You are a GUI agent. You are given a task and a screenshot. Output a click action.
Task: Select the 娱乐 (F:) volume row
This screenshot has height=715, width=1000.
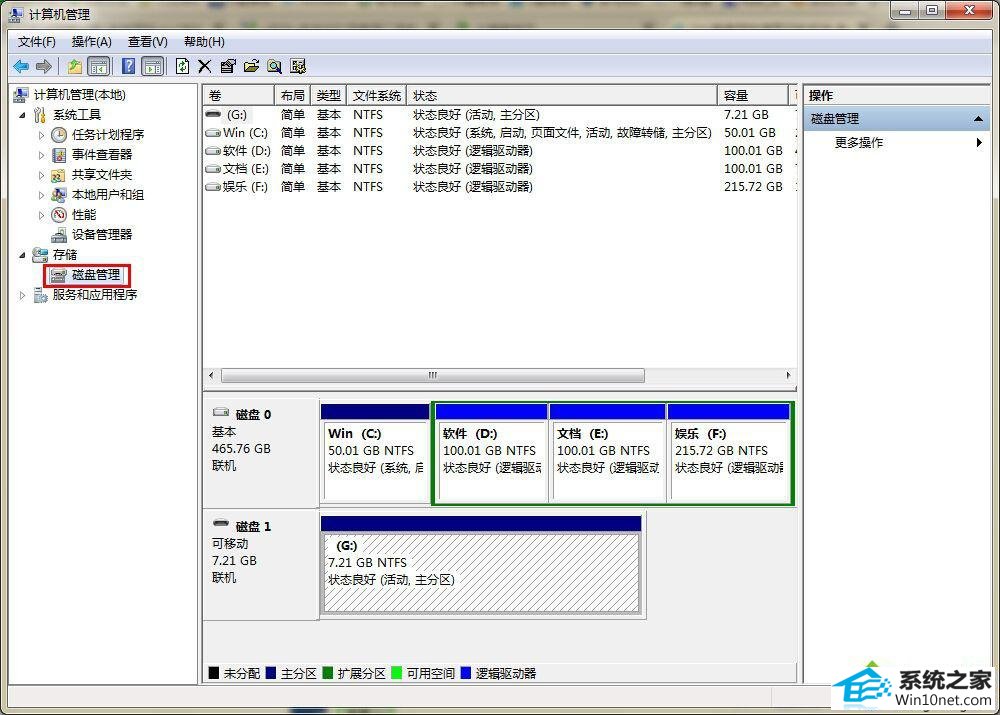coord(500,187)
